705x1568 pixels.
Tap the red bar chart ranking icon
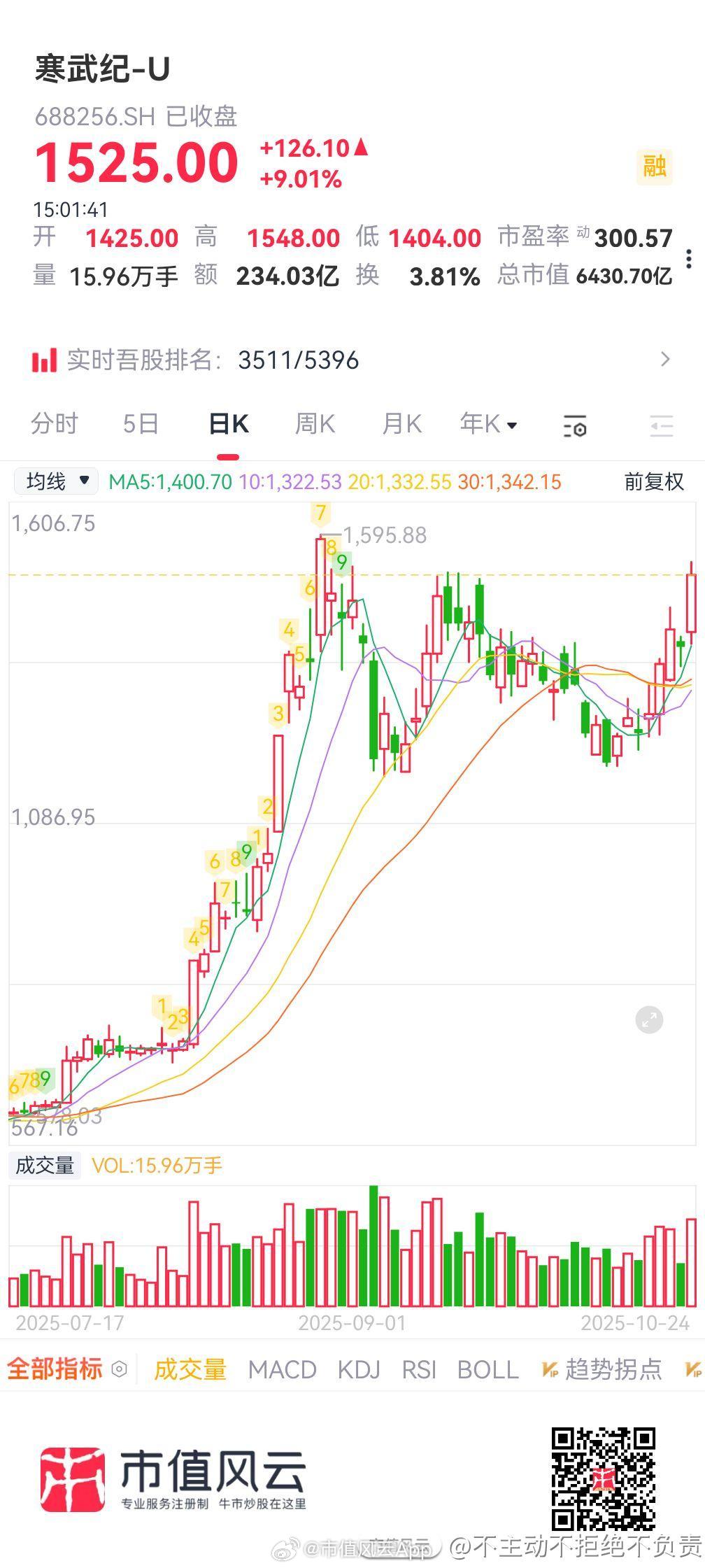(44, 360)
